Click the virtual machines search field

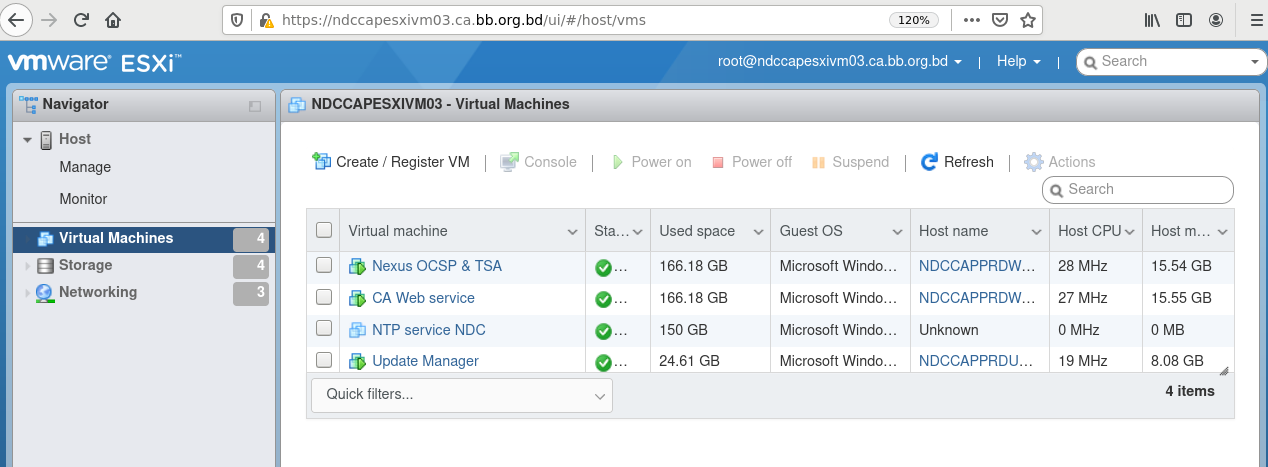click(1147, 189)
